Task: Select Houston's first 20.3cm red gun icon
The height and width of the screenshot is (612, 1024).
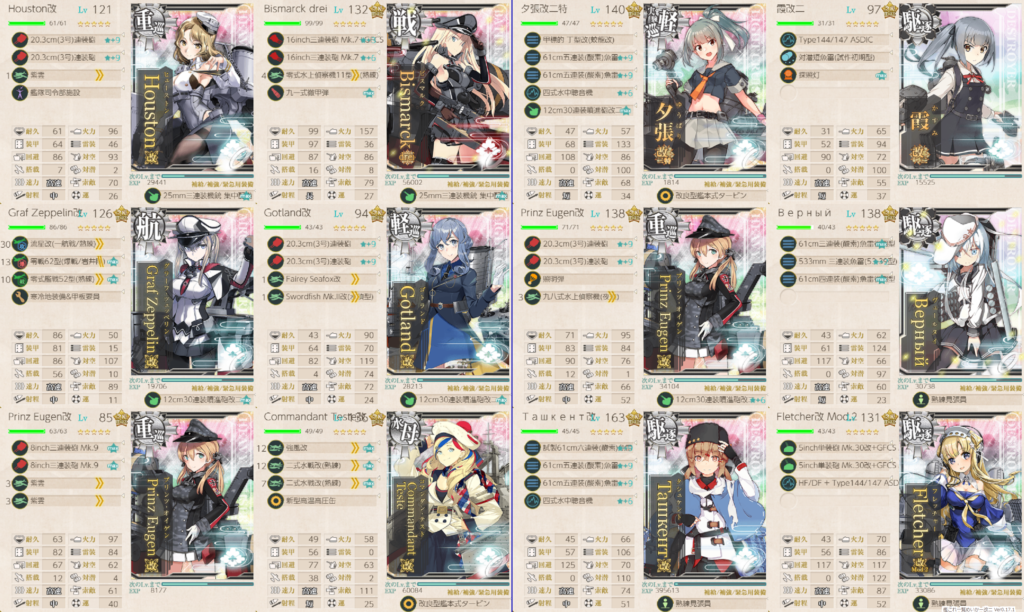Action: (x=19, y=40)
